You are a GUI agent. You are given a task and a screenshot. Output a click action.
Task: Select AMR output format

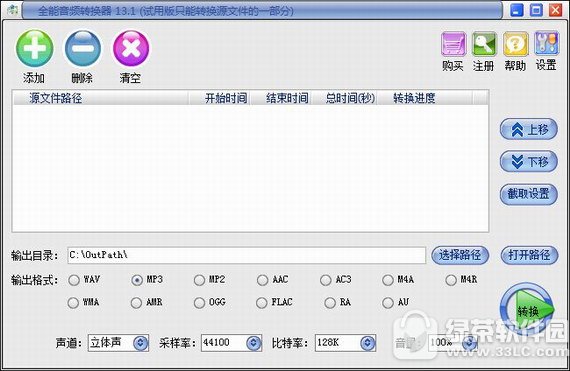[x=136, y=303]
